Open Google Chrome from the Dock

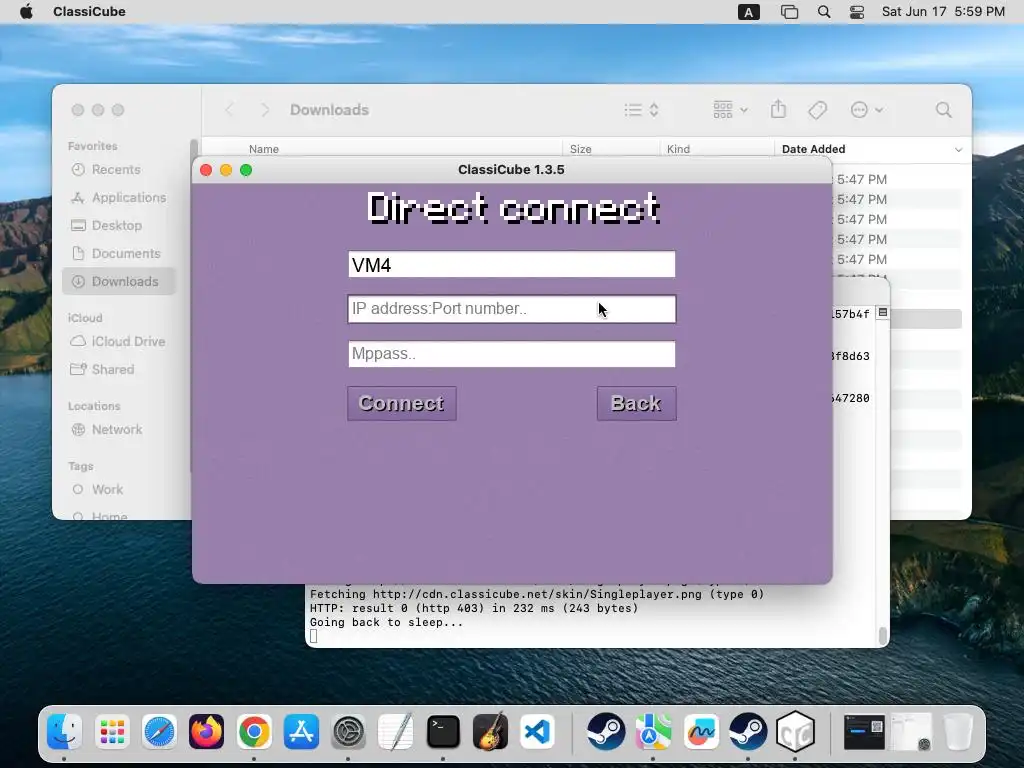tap(254, 731)
